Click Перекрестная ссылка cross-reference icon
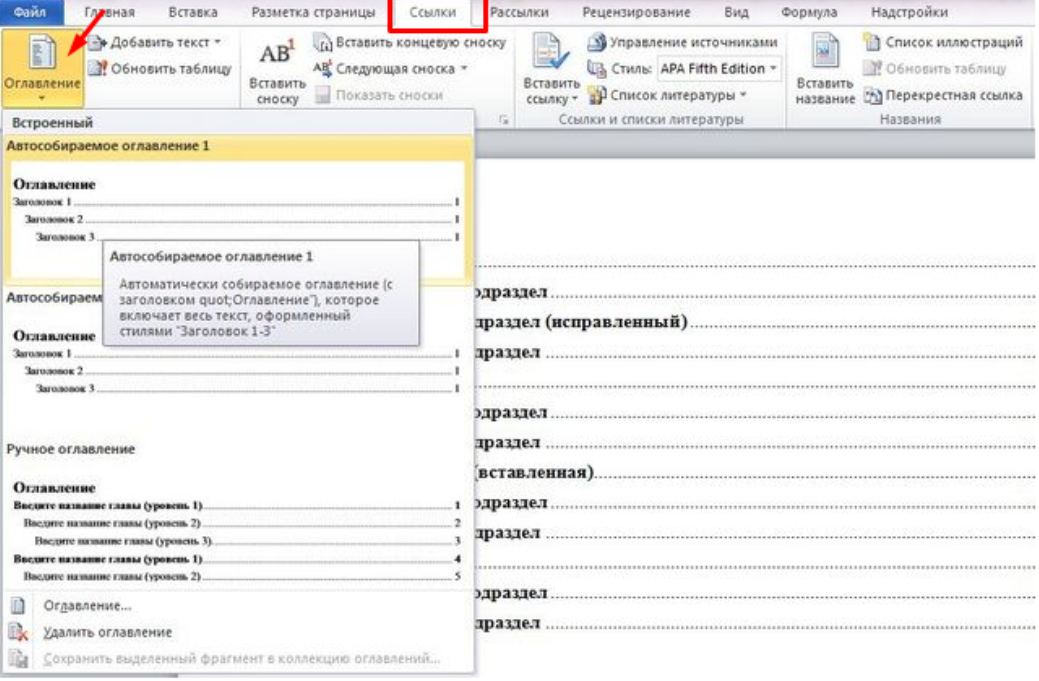Screen dimensions: 1039x681 pyautogui.click(x=872, y=95)
